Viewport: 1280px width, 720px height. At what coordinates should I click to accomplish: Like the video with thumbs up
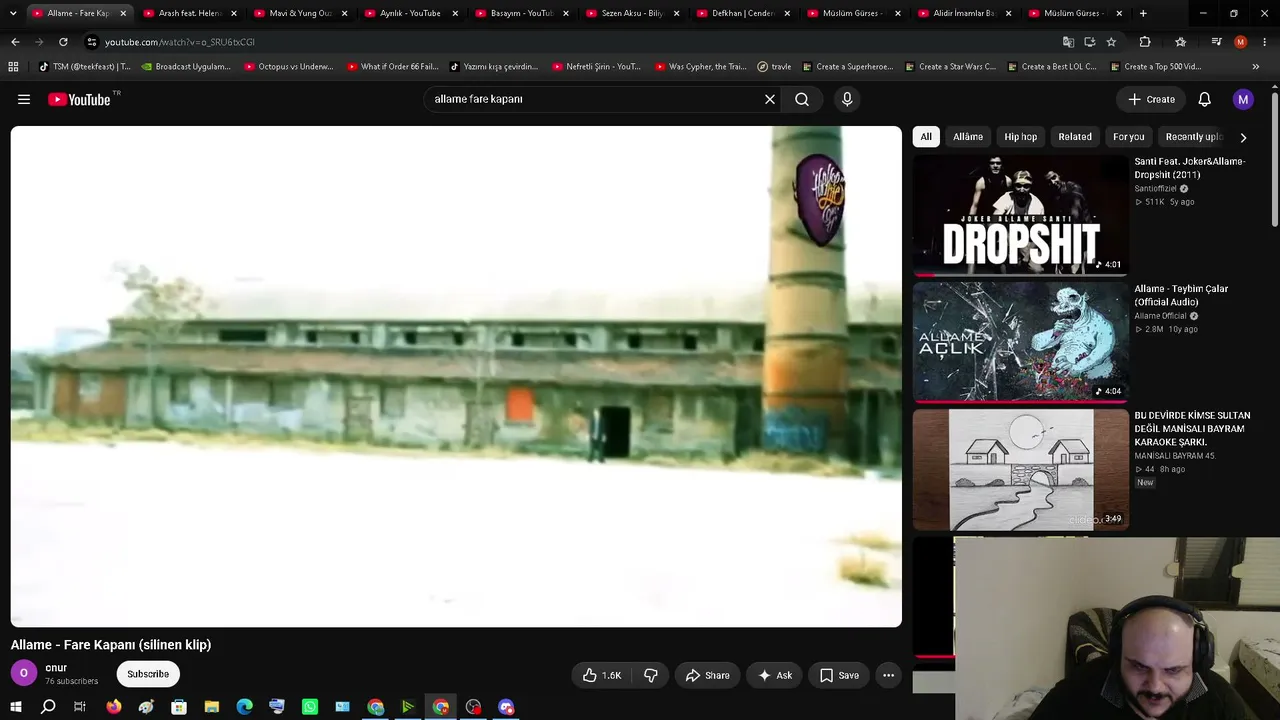tap(602, 675)
